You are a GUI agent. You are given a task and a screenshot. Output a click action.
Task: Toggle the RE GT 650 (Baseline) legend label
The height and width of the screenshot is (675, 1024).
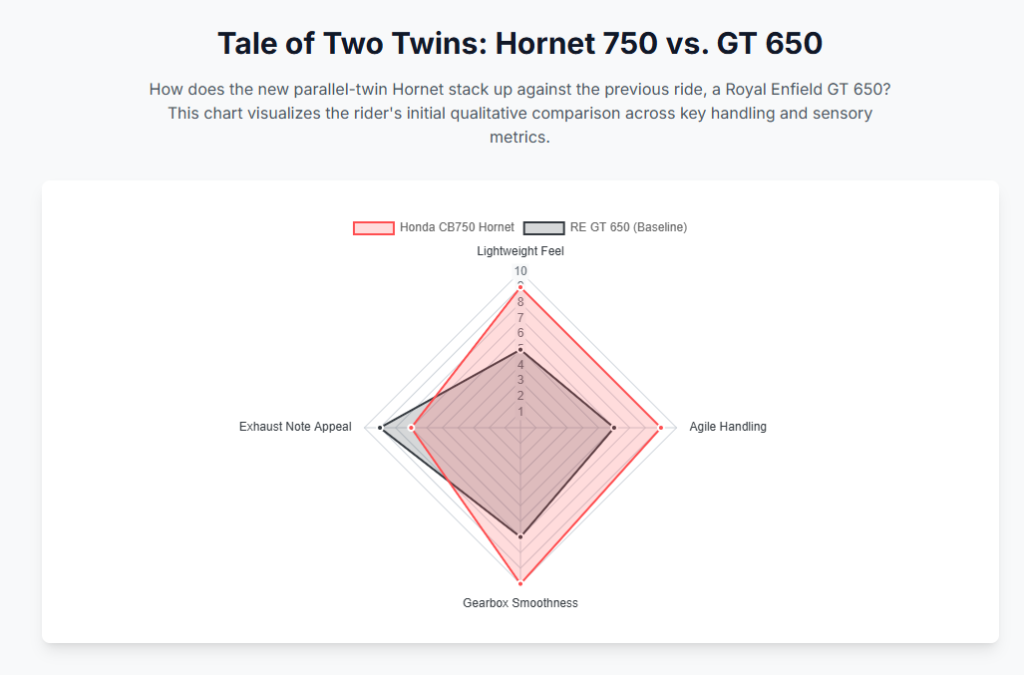click(x=628, y=228)
